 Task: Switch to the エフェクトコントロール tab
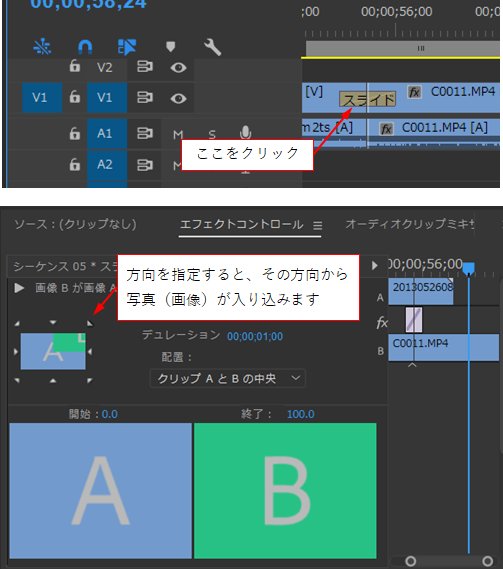pos(242,224)
